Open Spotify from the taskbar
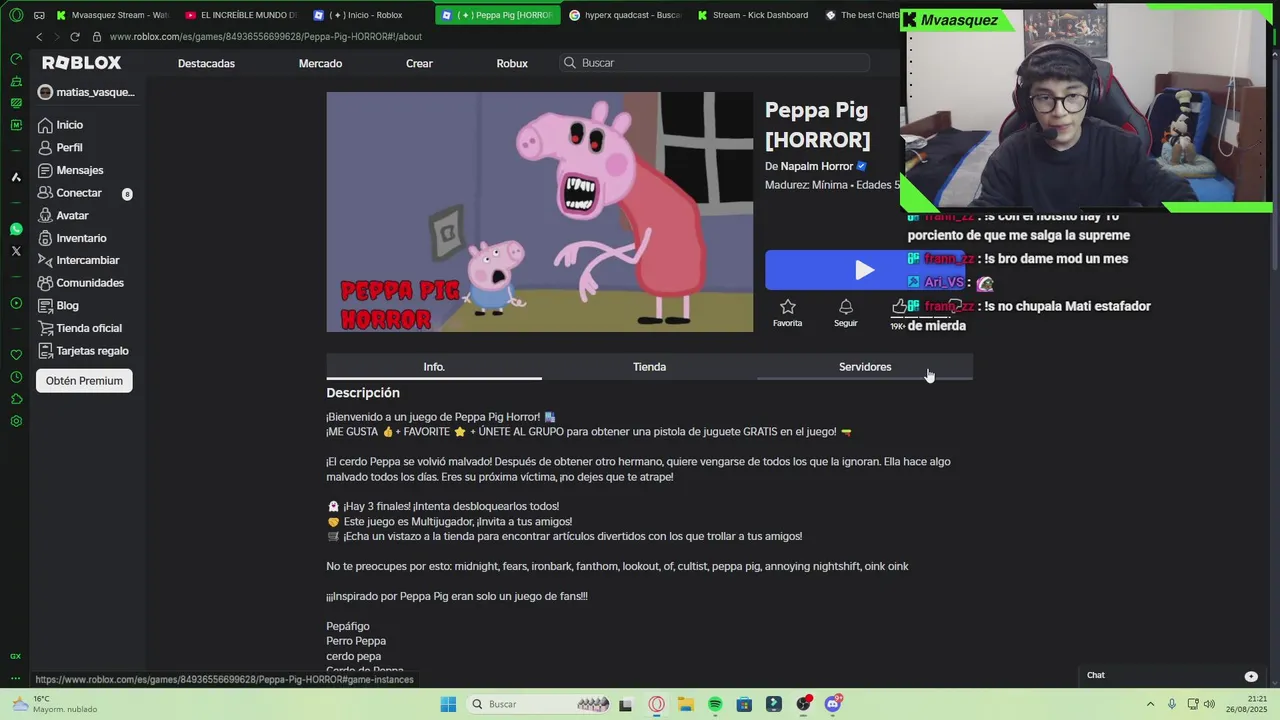1280x720 pixels. click(715, 704)
